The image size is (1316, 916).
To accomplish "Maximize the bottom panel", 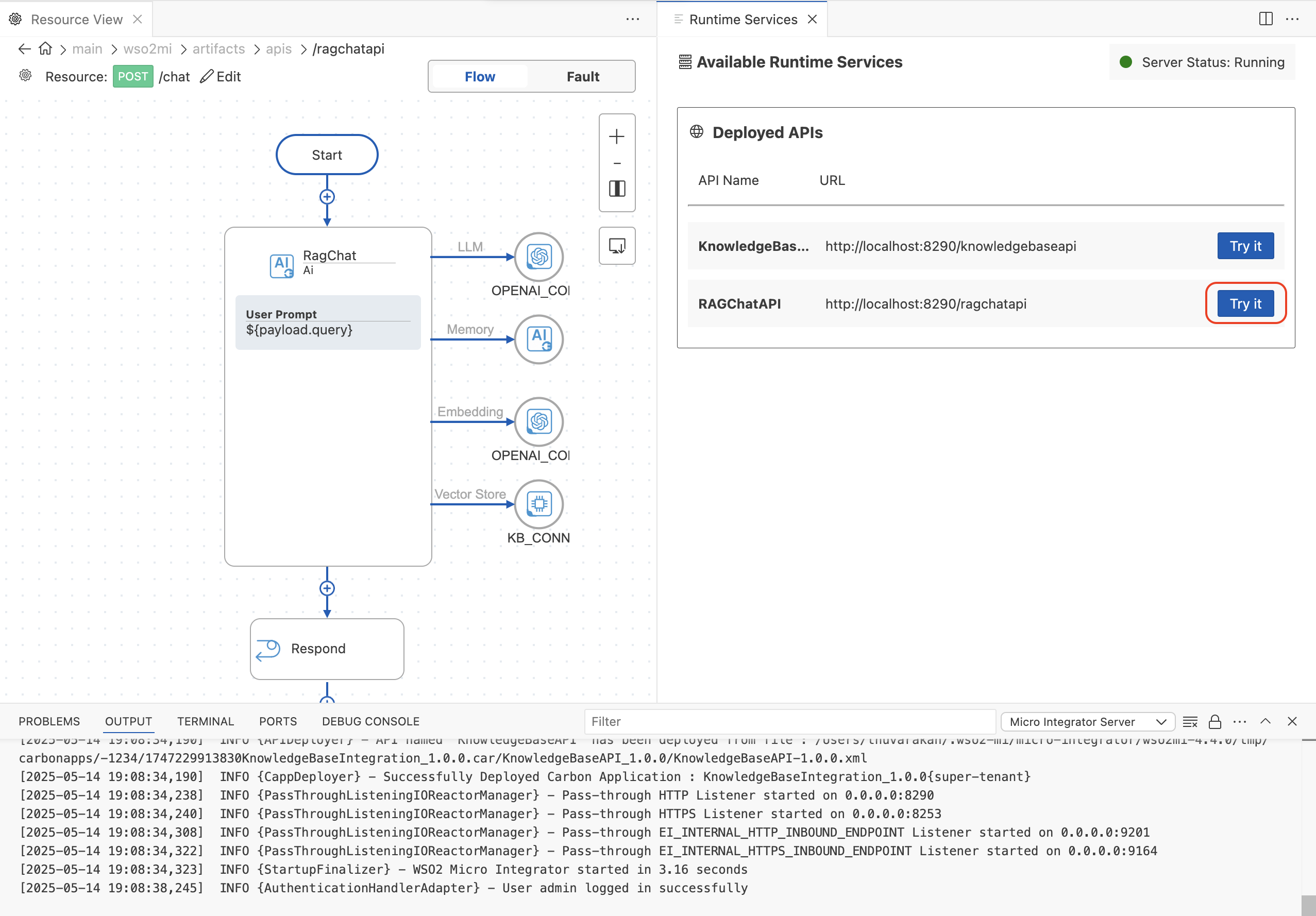I will [x=1266, y=722].
